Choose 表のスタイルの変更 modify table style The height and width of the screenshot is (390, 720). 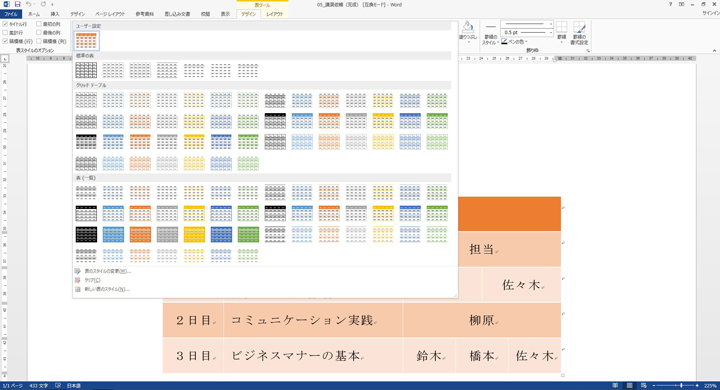(107, 271)
